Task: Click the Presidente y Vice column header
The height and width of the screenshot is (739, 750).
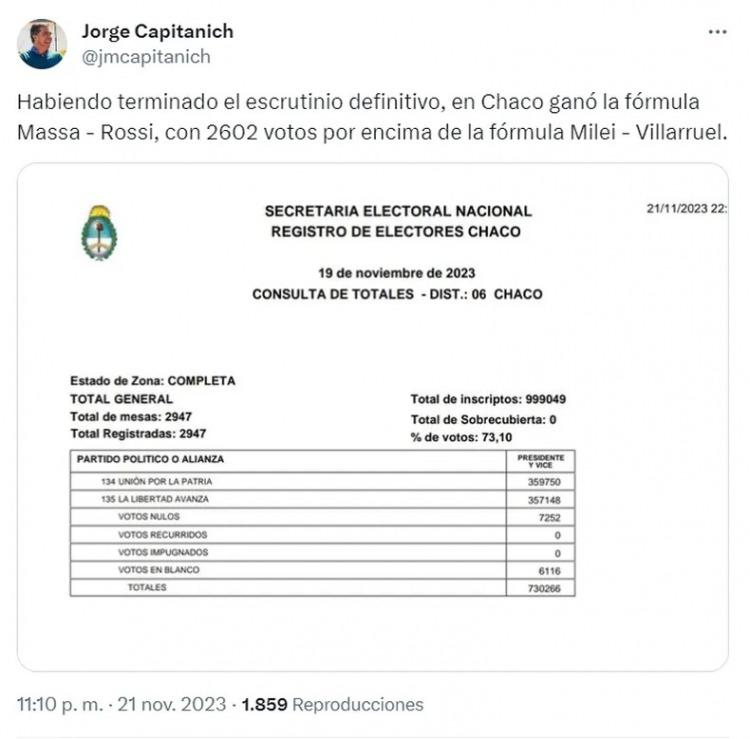Action: (x=540, y=461)
